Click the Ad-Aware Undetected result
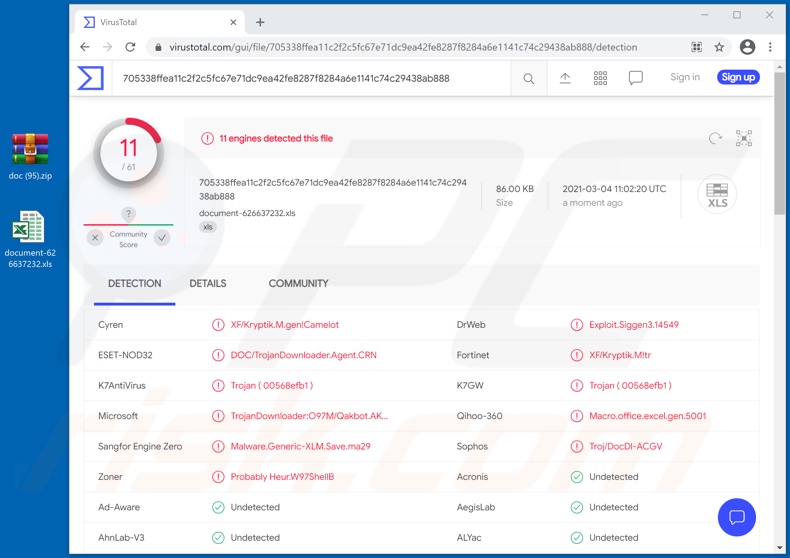Screen dimensions: 790x558 tap(255, 507)
